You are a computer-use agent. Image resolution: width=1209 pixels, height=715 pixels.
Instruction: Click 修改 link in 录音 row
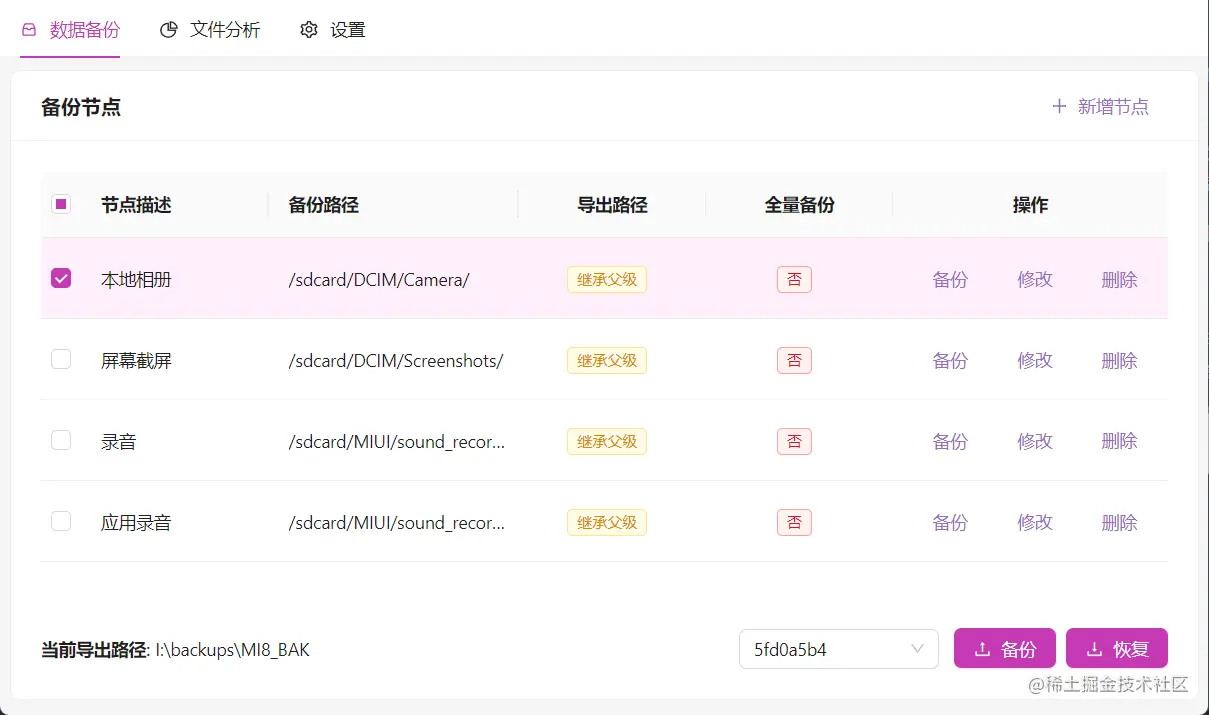pyautogui.click(x=1035, y=441)
